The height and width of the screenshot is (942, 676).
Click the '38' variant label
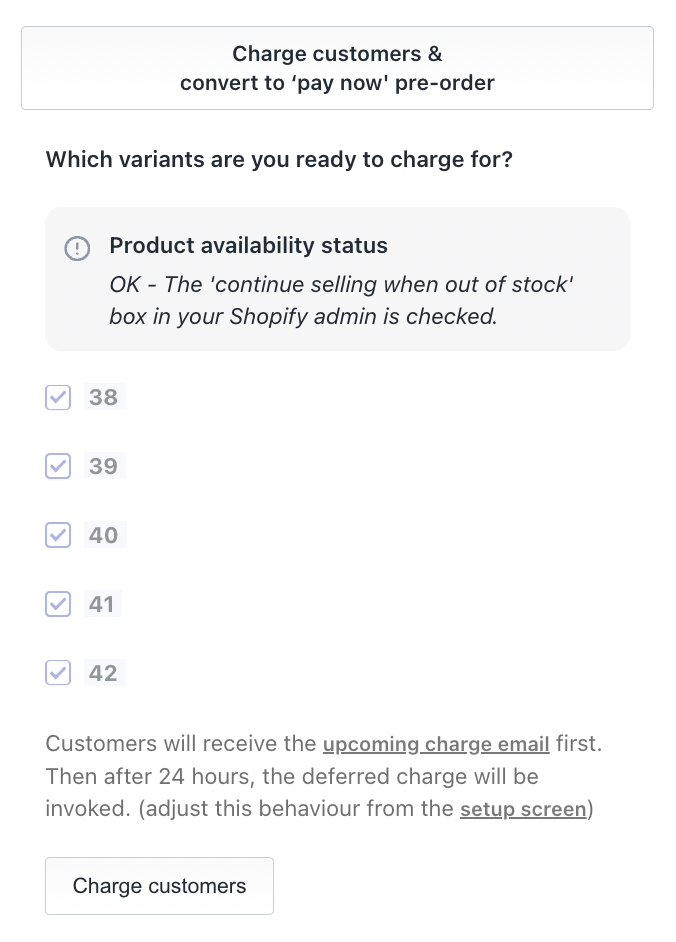tap(104, 397)
